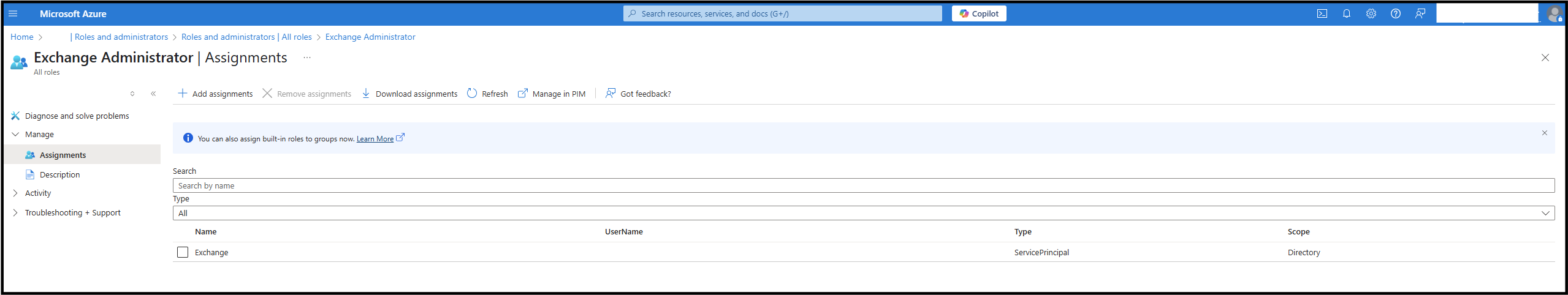Screen dimensions: 1568x295
Task: Refresh the assignments list
Action: (x=487, y=94)
